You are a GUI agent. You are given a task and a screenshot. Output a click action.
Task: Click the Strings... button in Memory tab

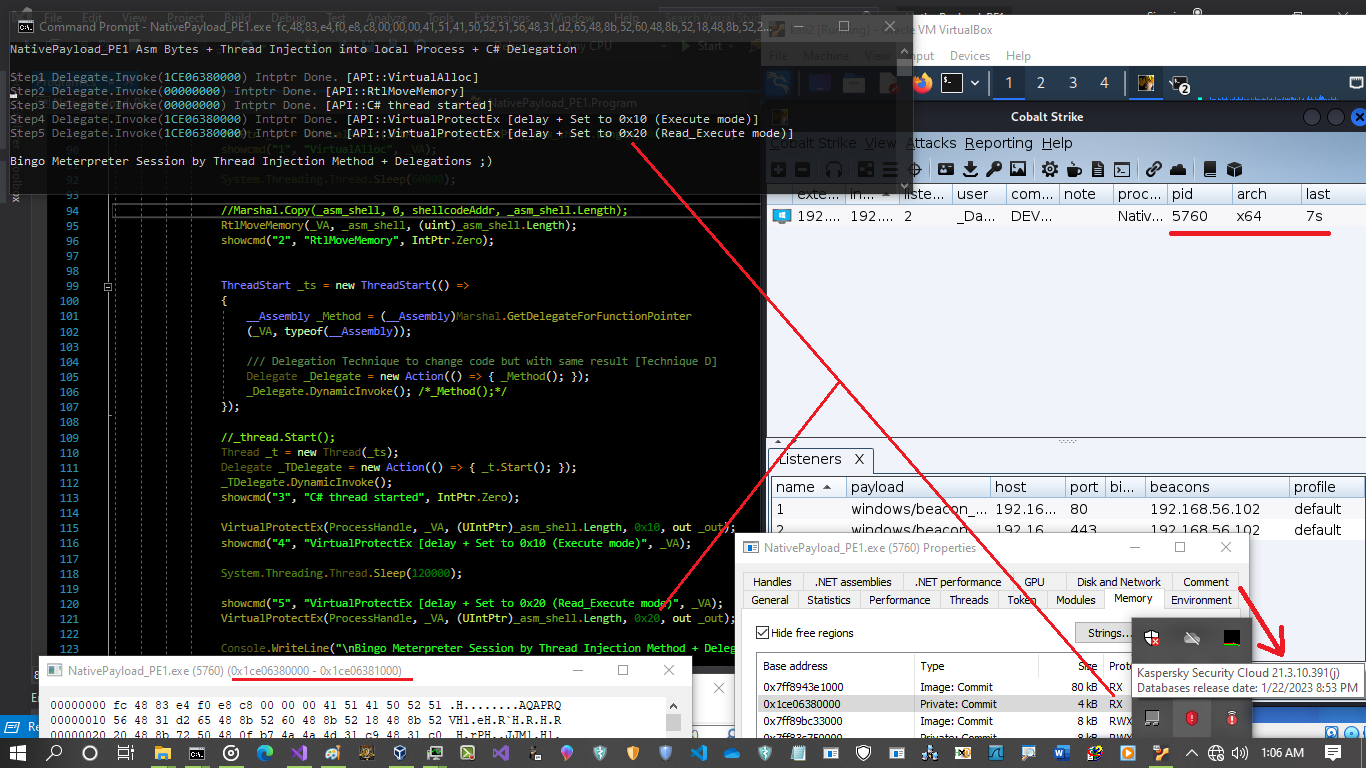click(x=1105, y=633)
